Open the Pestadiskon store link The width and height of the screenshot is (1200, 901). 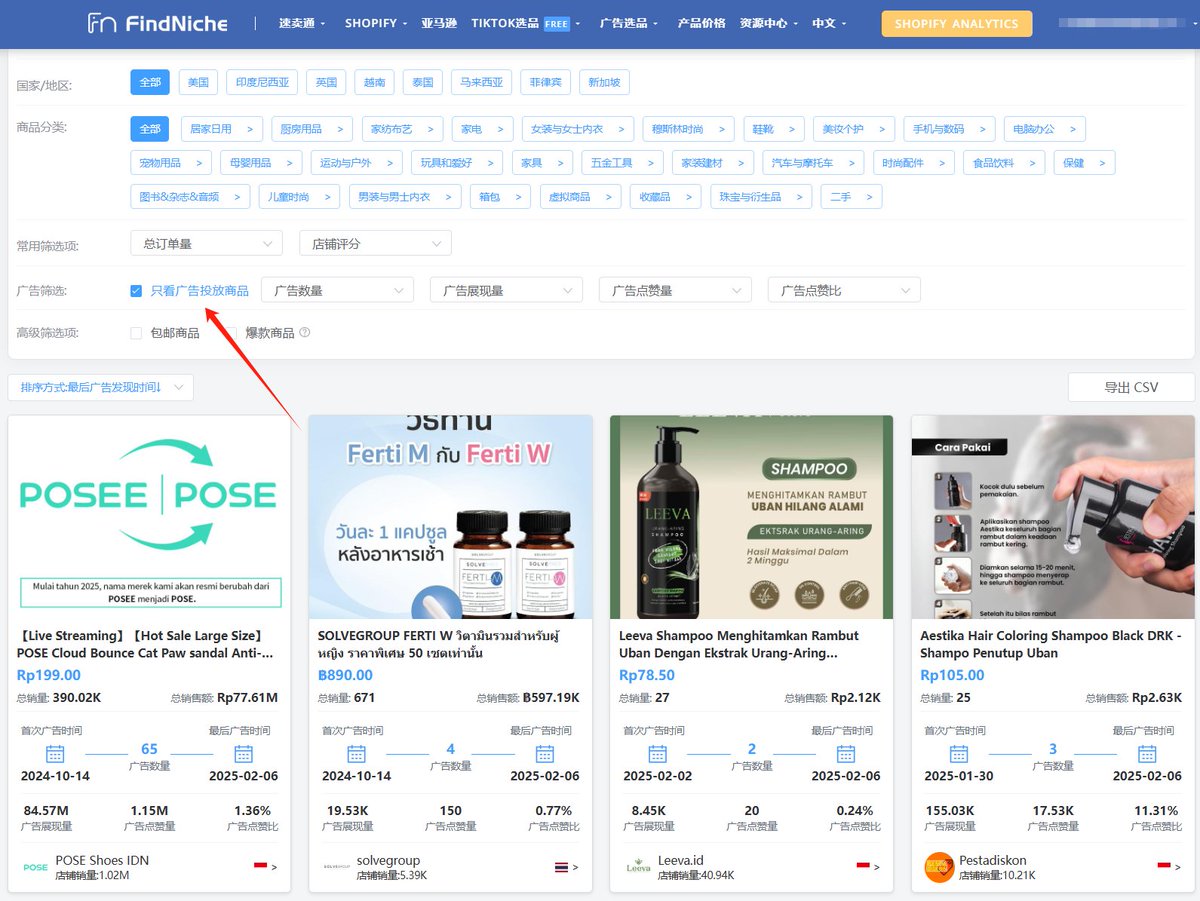click(992, 860)
